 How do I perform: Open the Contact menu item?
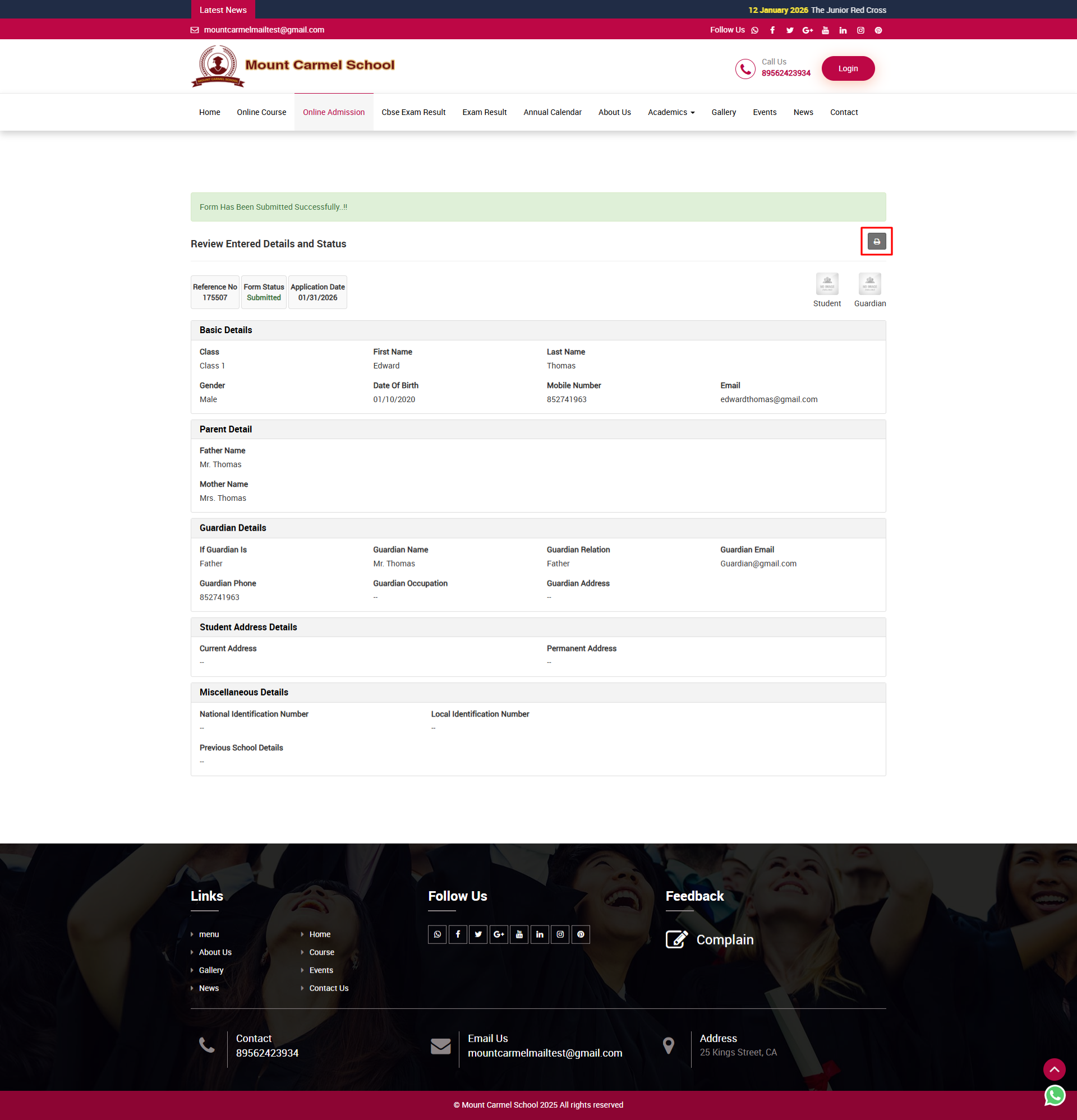[x=844, y=112]
